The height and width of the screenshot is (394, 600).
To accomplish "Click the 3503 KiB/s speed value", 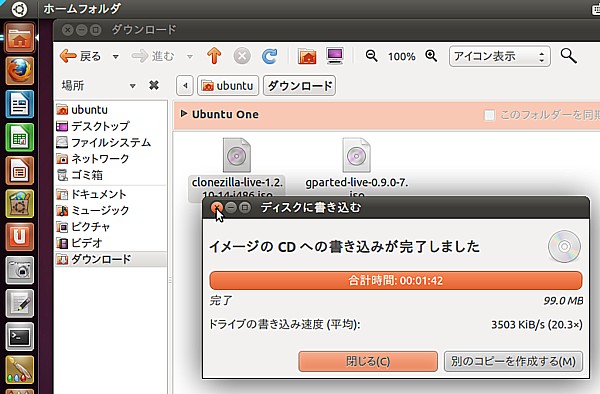I will click(537, 325).
